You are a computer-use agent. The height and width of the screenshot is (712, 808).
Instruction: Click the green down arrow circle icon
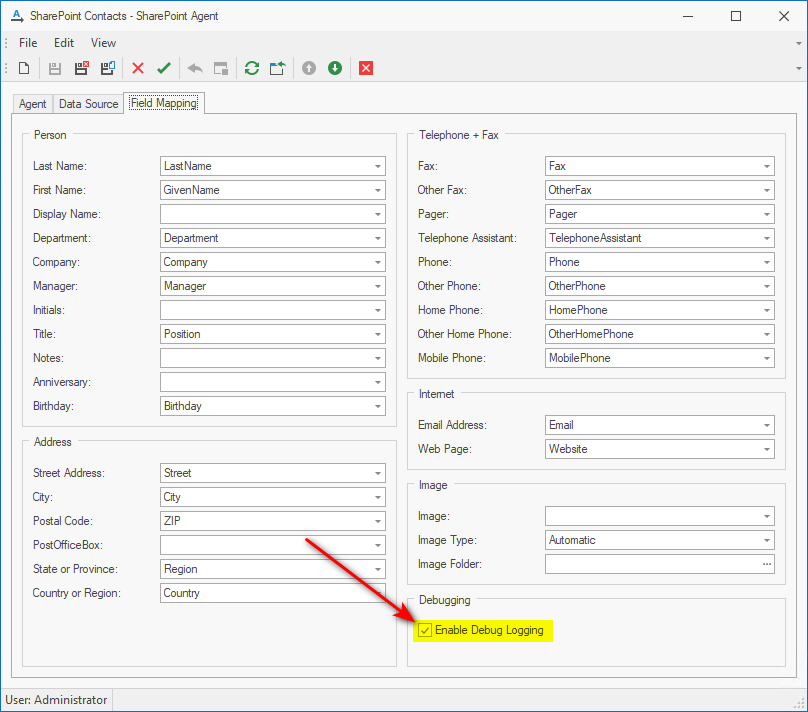(x=335, y=68)
